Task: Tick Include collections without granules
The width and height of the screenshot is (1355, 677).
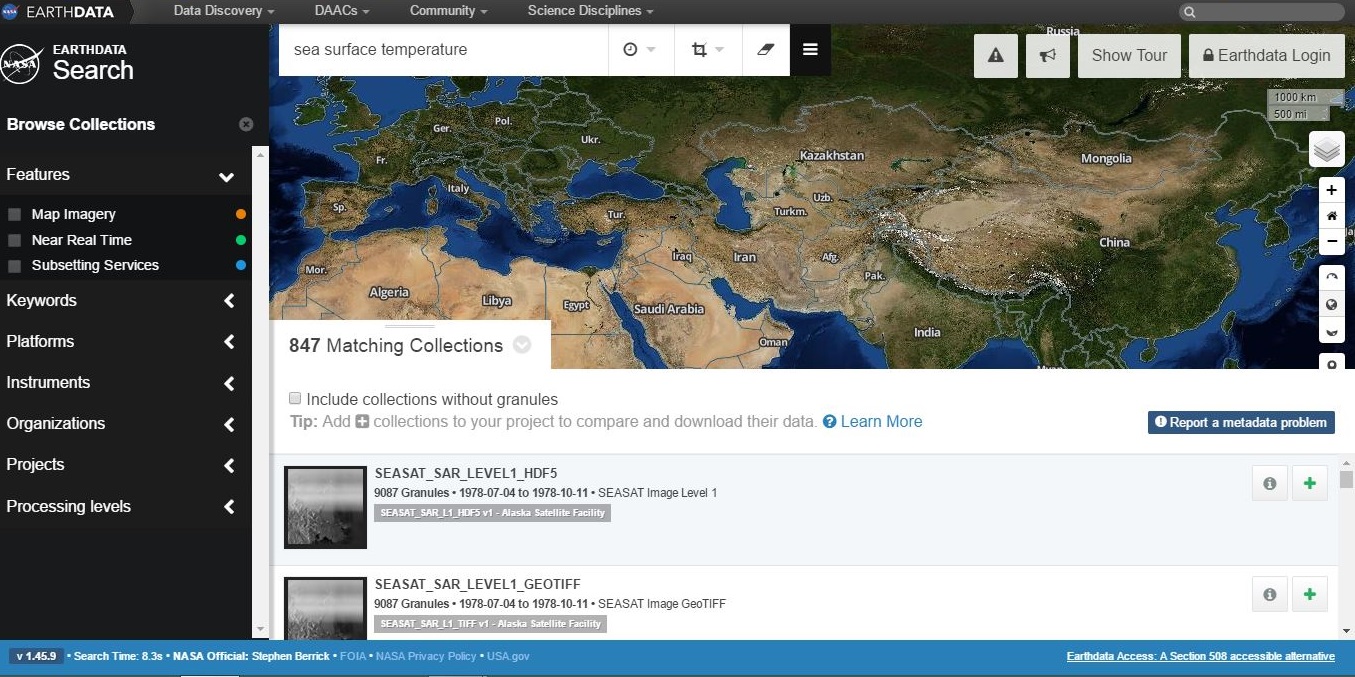Action: pos(295,399)
